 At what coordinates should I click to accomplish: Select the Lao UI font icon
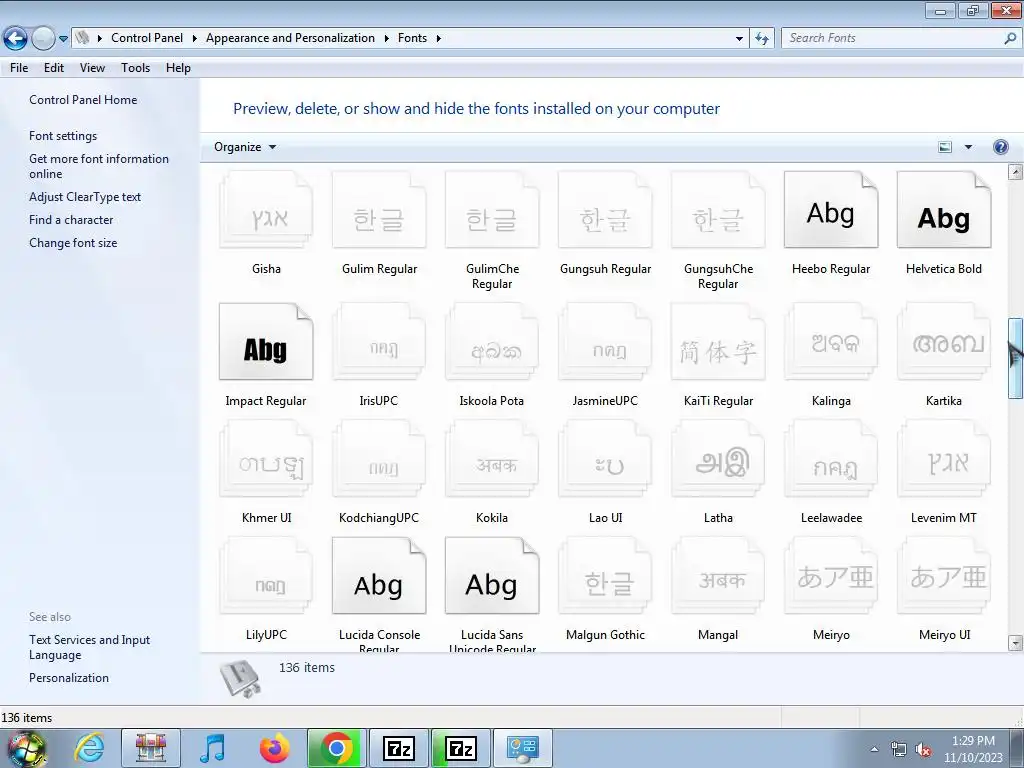click(605, 459)
